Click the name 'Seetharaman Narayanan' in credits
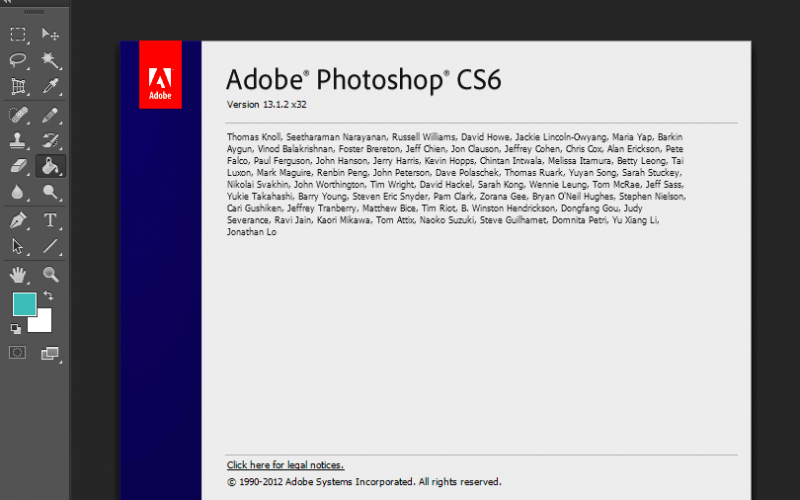 point(336,137)
